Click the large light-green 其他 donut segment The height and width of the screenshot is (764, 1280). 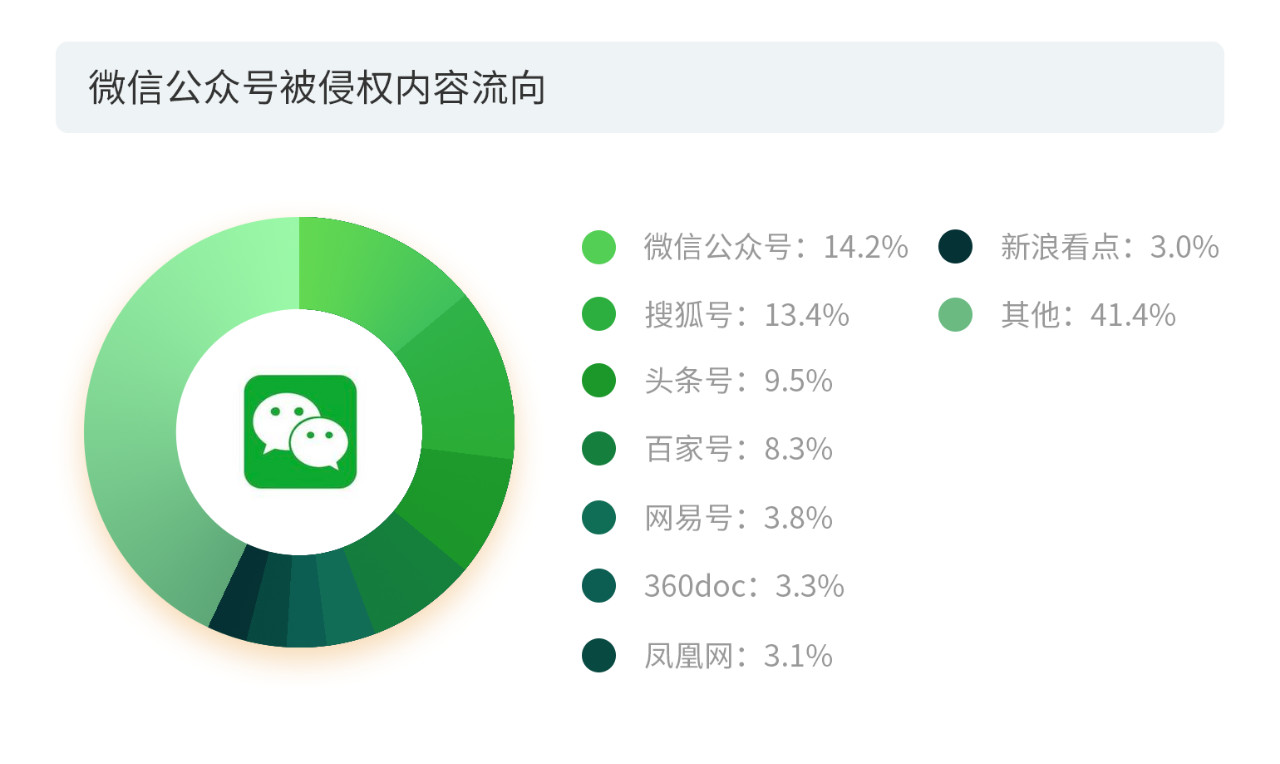tap(150, 400)
